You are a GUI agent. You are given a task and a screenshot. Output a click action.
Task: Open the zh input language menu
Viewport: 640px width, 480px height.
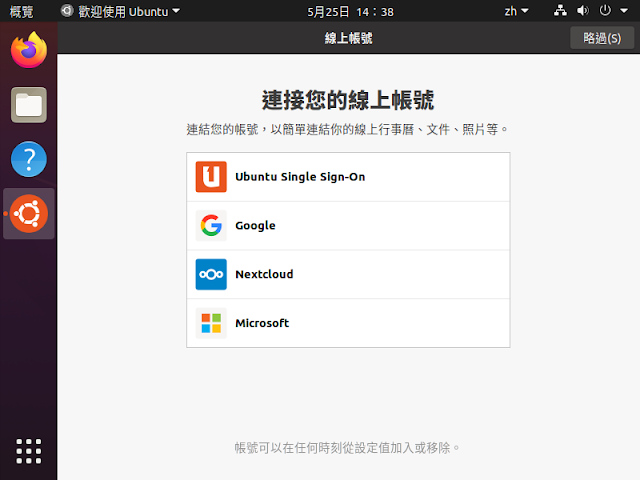[516, 11]
